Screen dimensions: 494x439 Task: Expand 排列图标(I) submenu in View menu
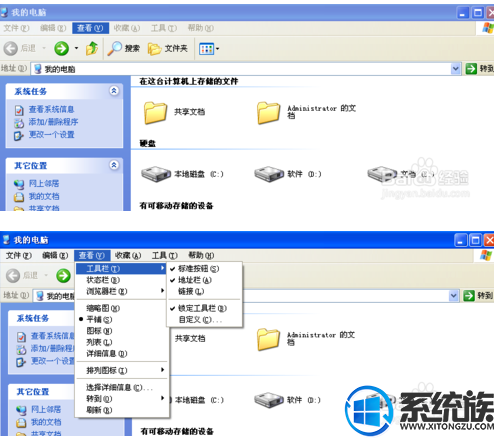(x=121, y=370)
